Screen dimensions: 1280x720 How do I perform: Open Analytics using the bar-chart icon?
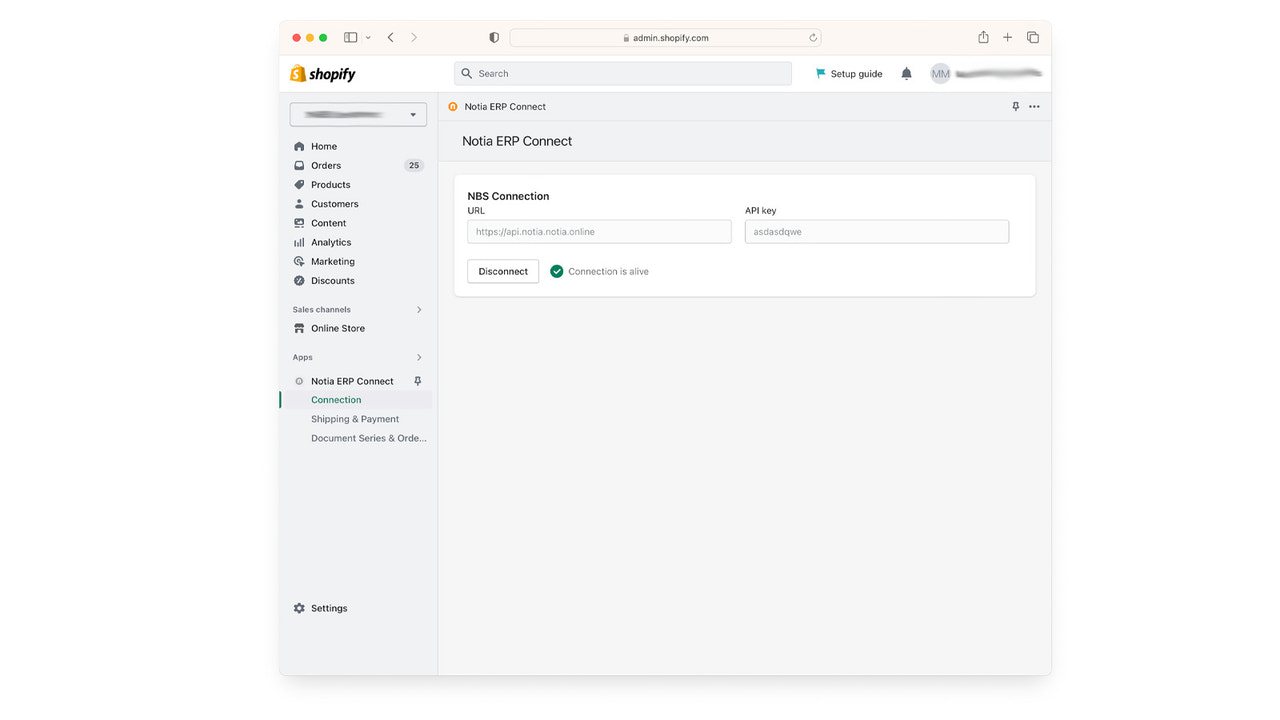click(x=299, y=242)
